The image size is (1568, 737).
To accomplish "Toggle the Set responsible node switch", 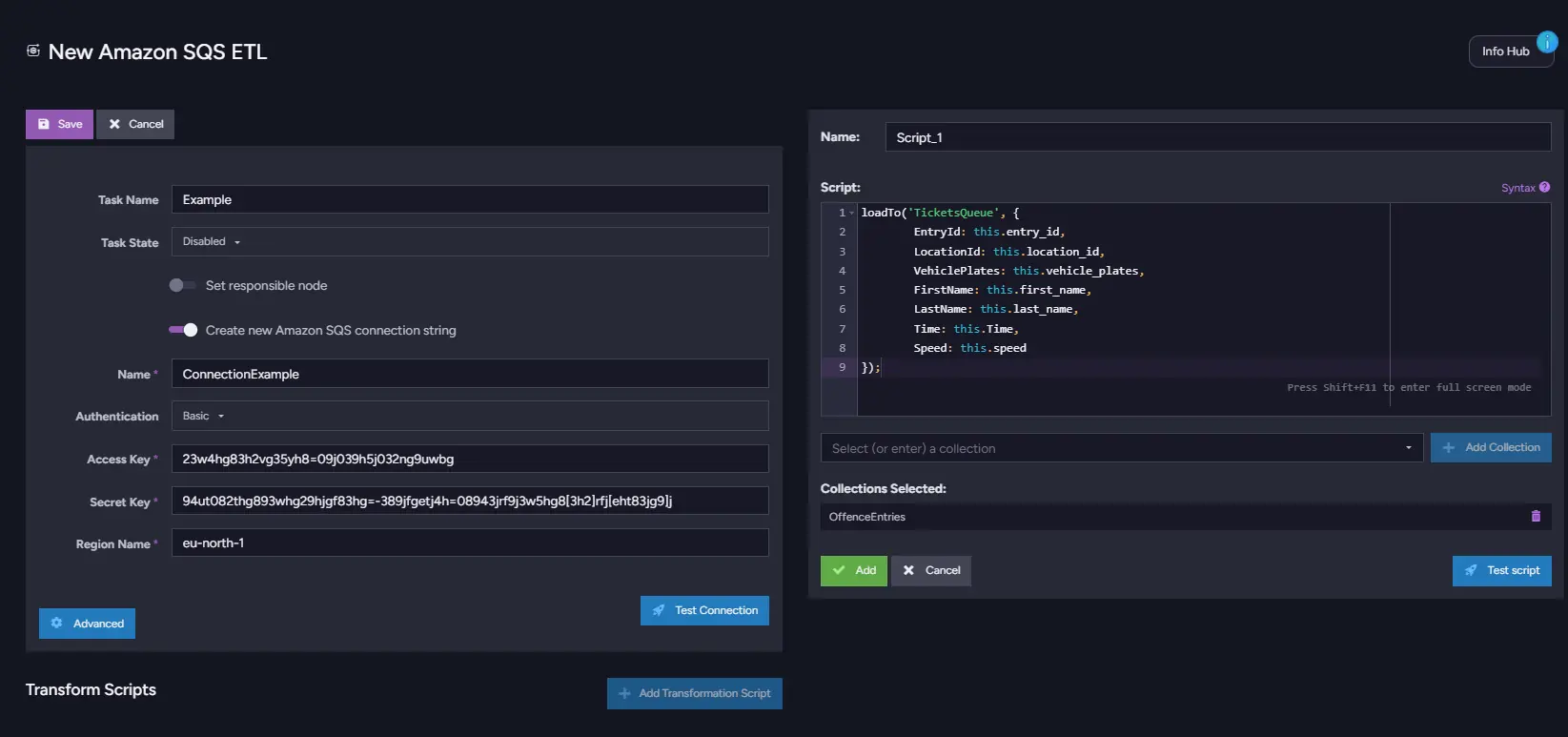I will 182,285.
